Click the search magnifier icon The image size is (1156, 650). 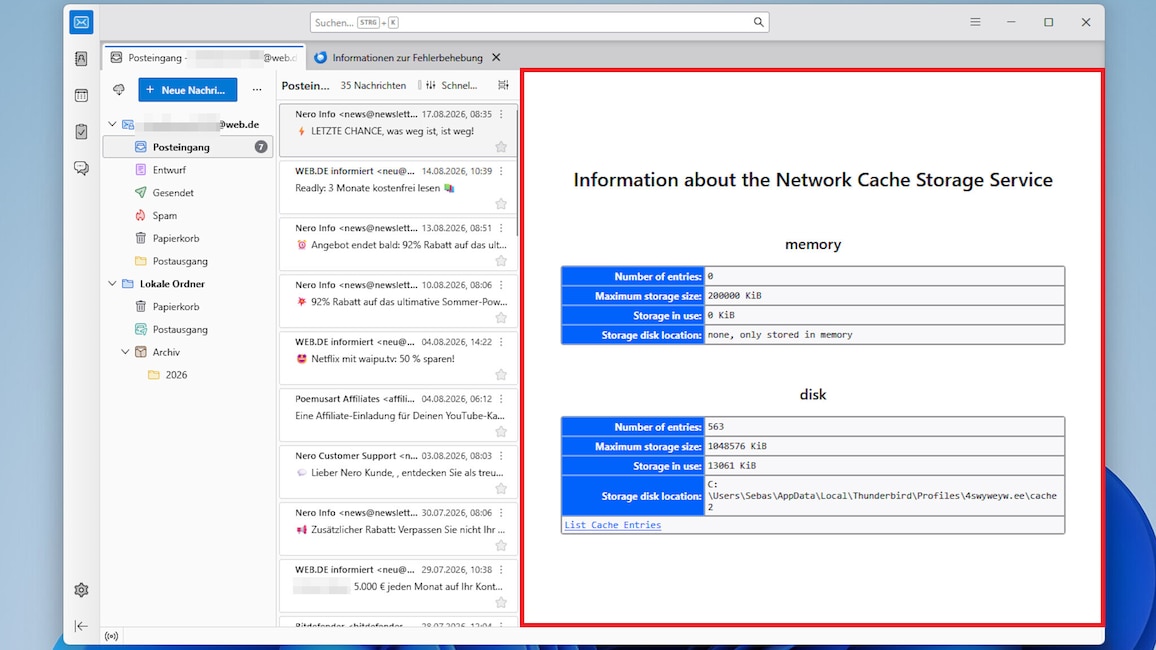click(758, 22)
